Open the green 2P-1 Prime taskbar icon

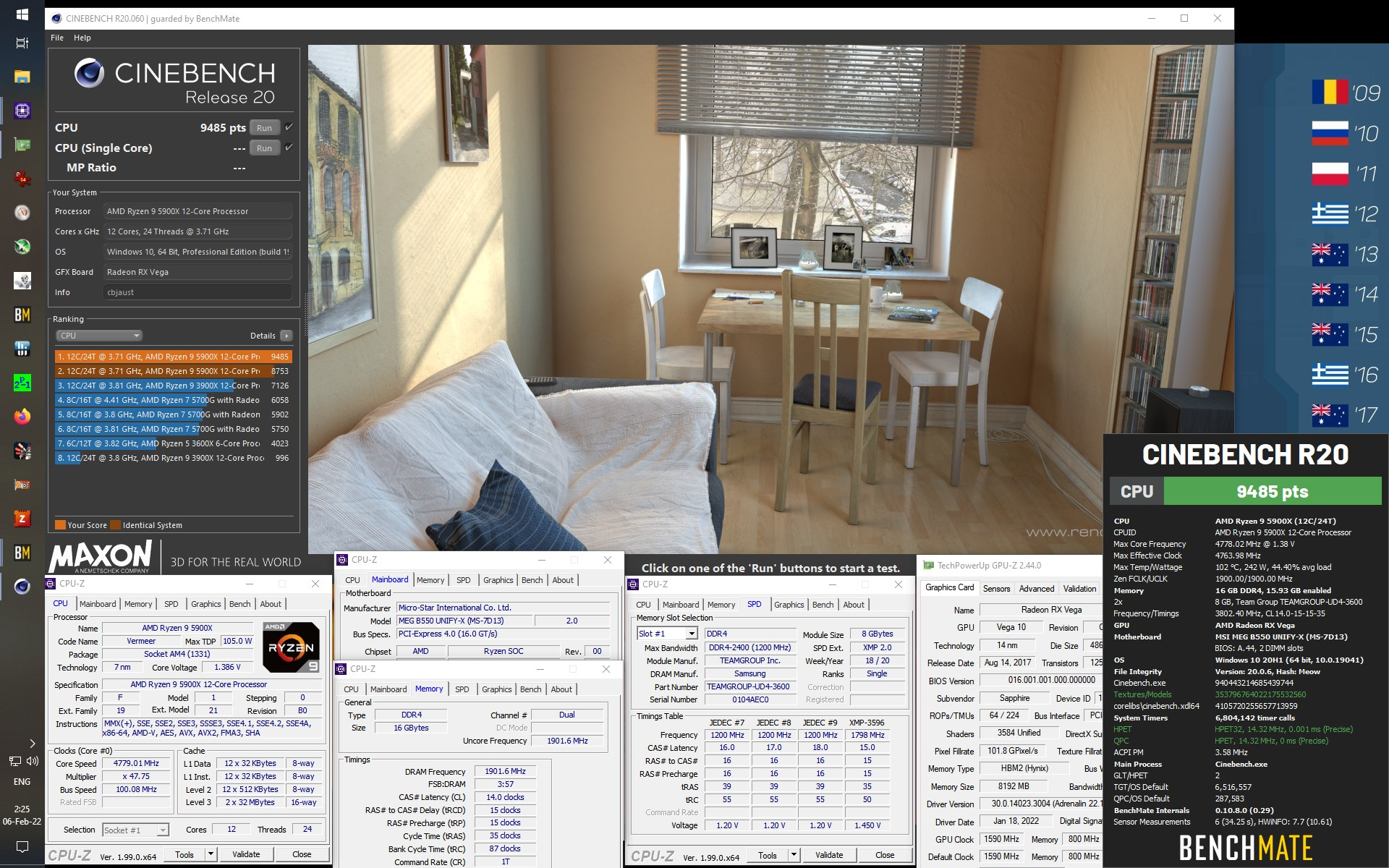pyautogui.click(x=22, y=383)
